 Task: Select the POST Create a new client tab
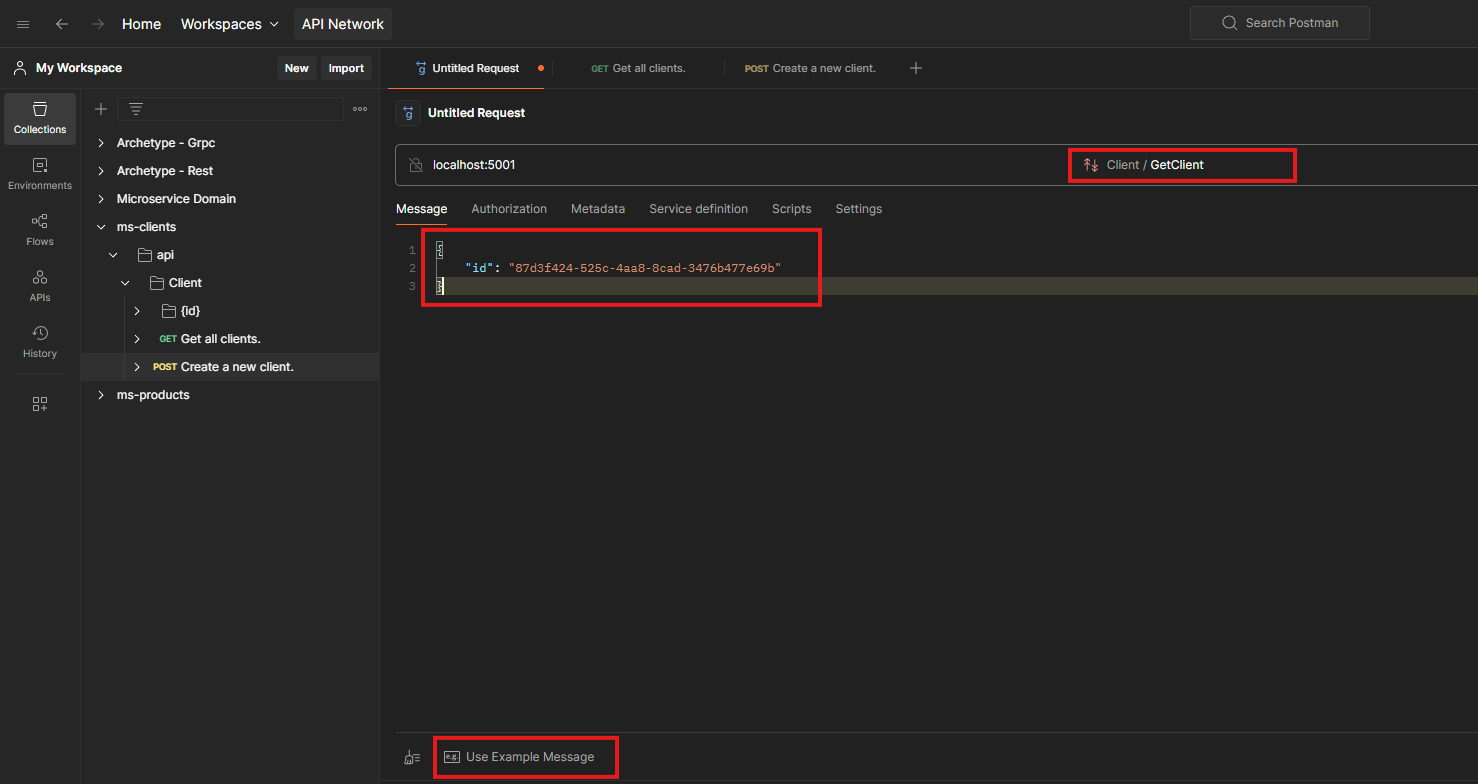[x=810, y=68]
